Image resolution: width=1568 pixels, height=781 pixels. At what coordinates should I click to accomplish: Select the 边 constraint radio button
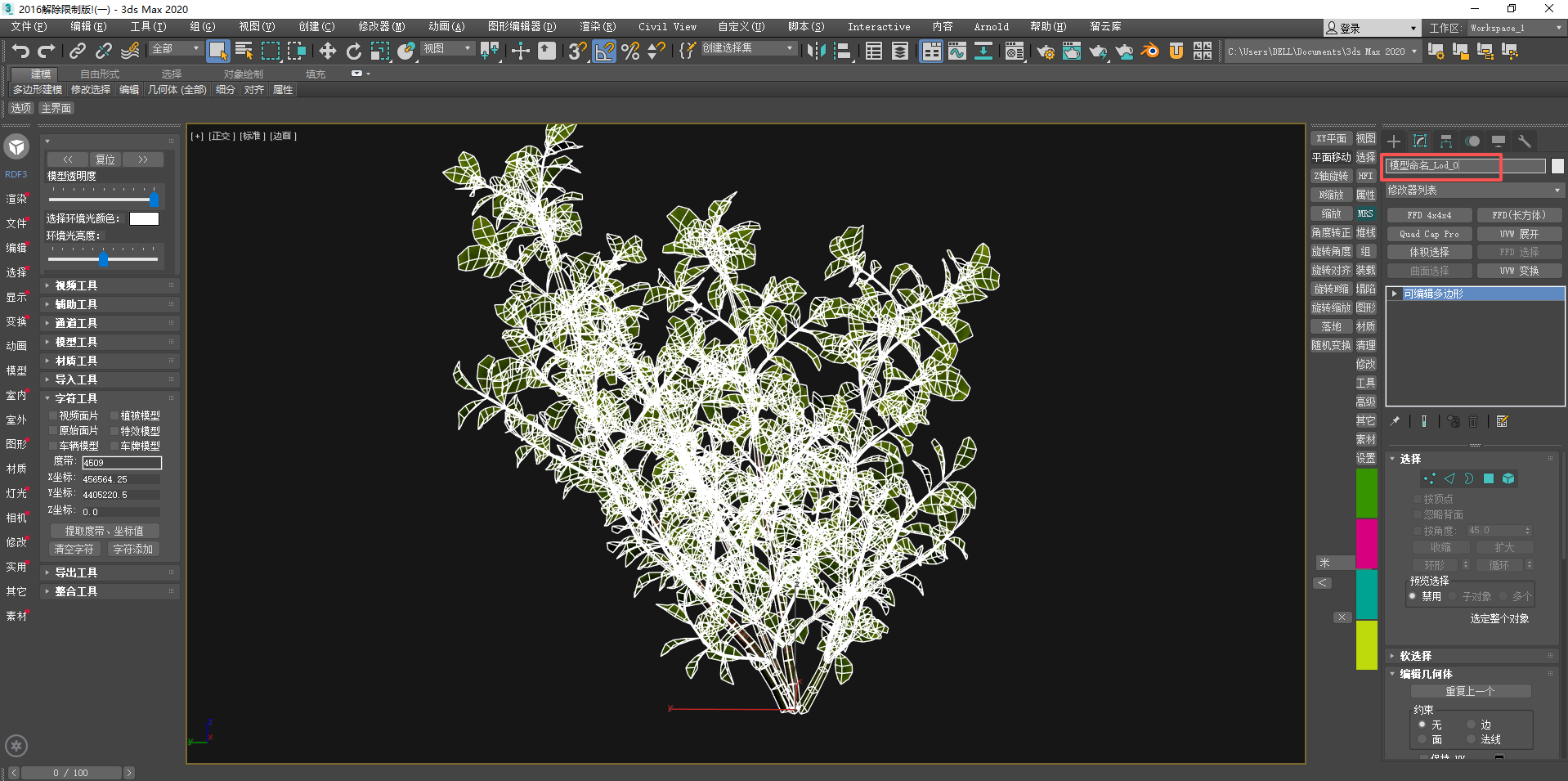(1471, 725)
